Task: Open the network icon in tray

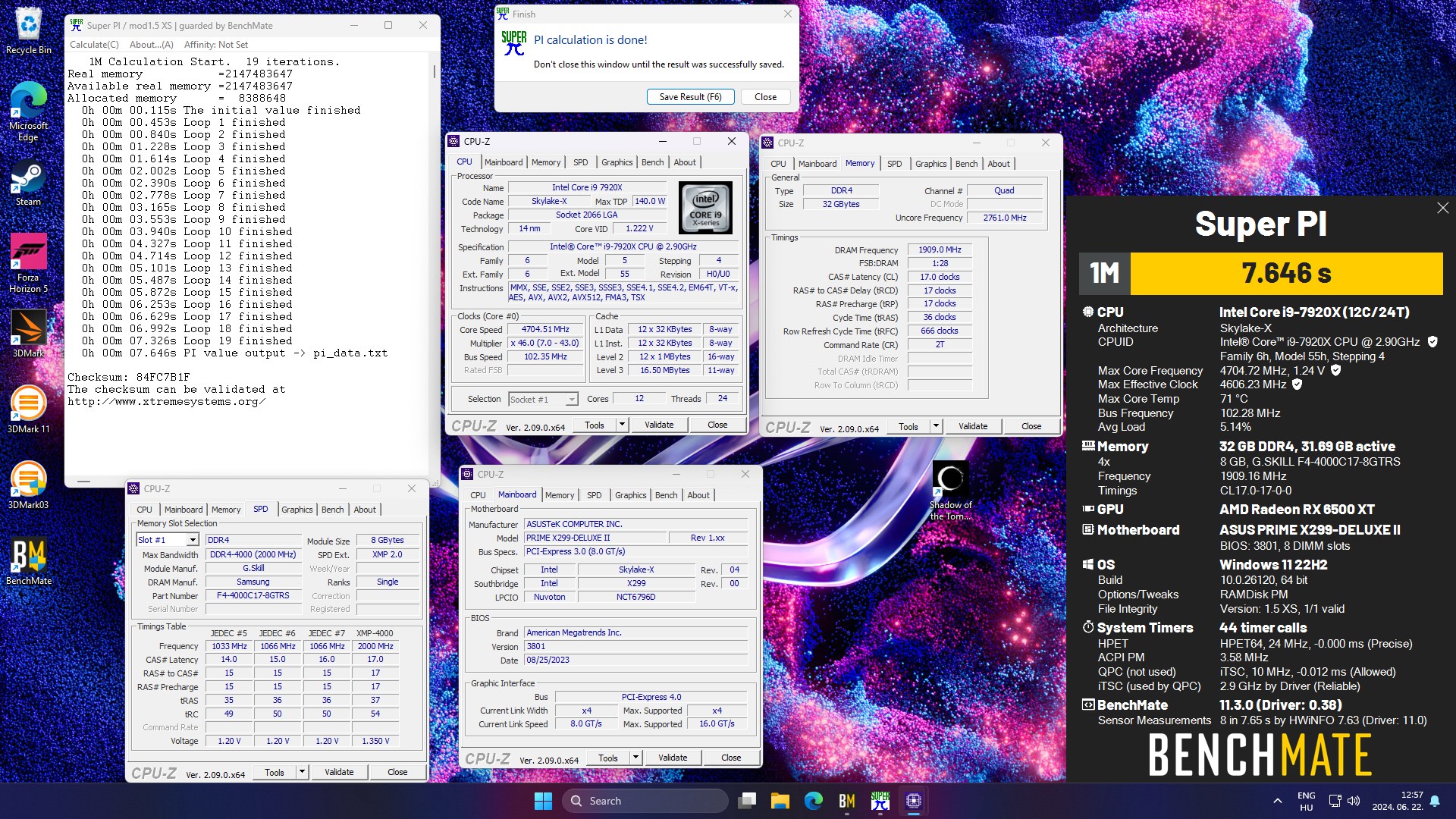Action: point(1335,801)
